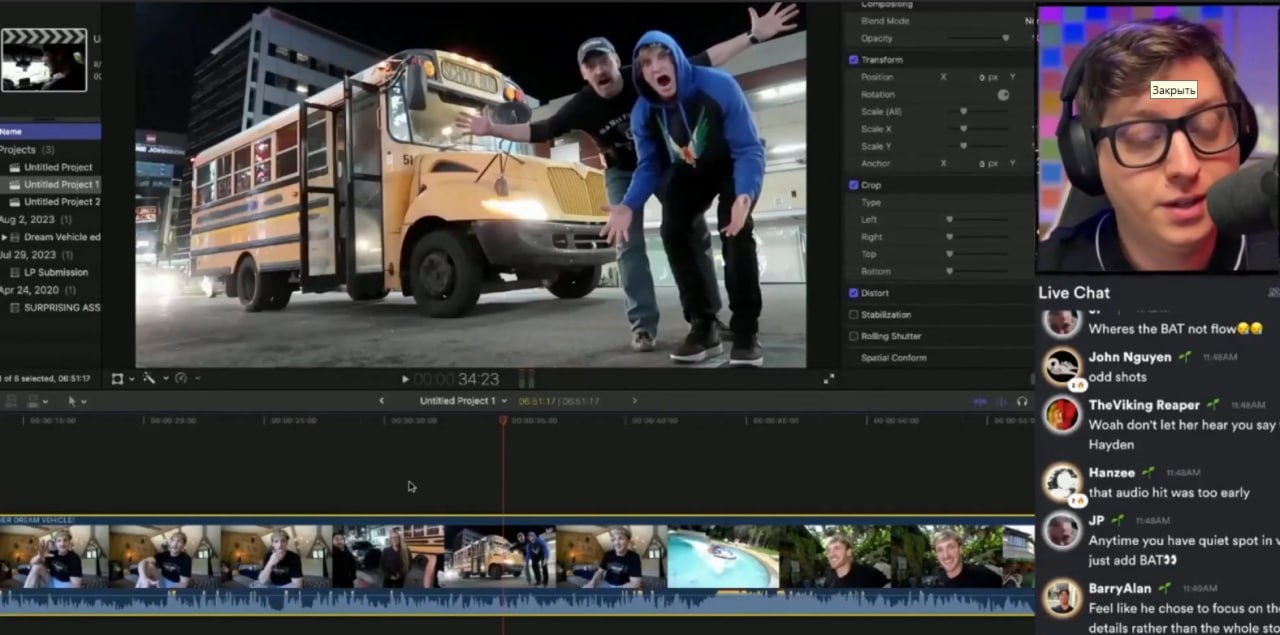
Task: Toggle the Transform checkbox
Action: pos(853,60)
